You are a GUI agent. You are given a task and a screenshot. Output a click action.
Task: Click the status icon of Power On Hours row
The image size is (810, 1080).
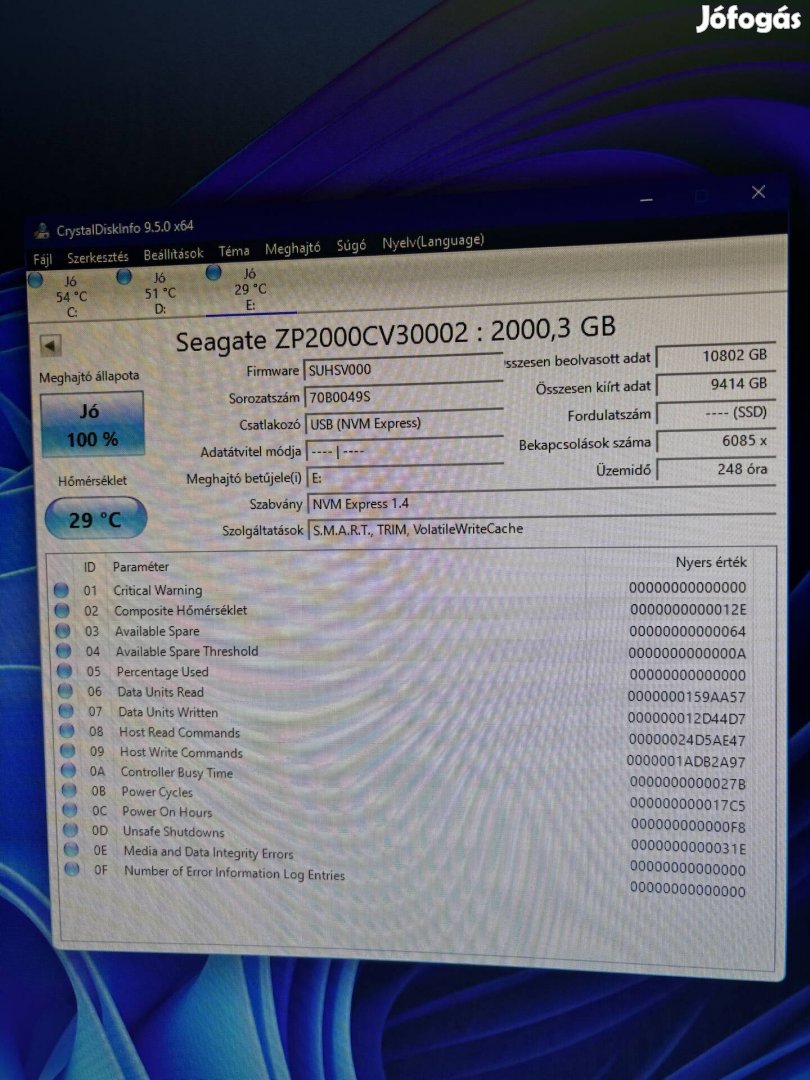(70, 810)
